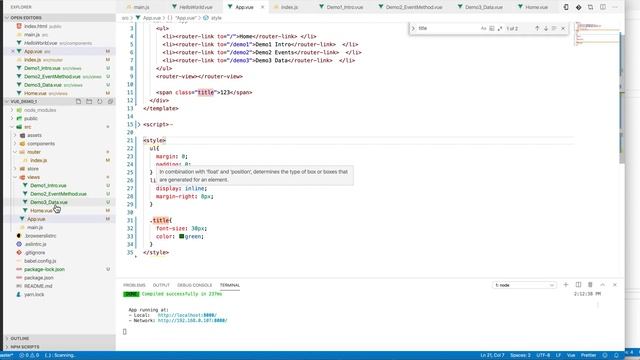Collapse all folders in explorer

110,101
